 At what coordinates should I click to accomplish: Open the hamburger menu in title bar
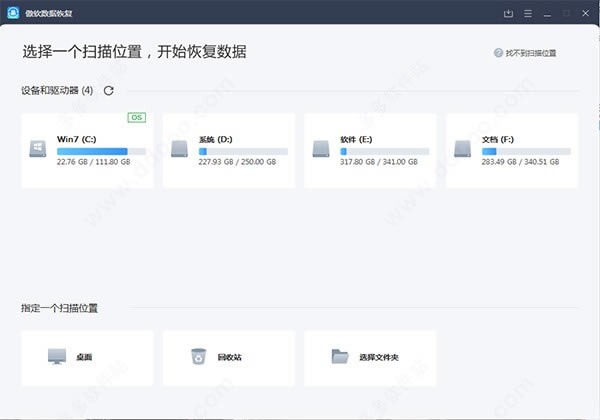pyautogui.click(x=528, y=14)
